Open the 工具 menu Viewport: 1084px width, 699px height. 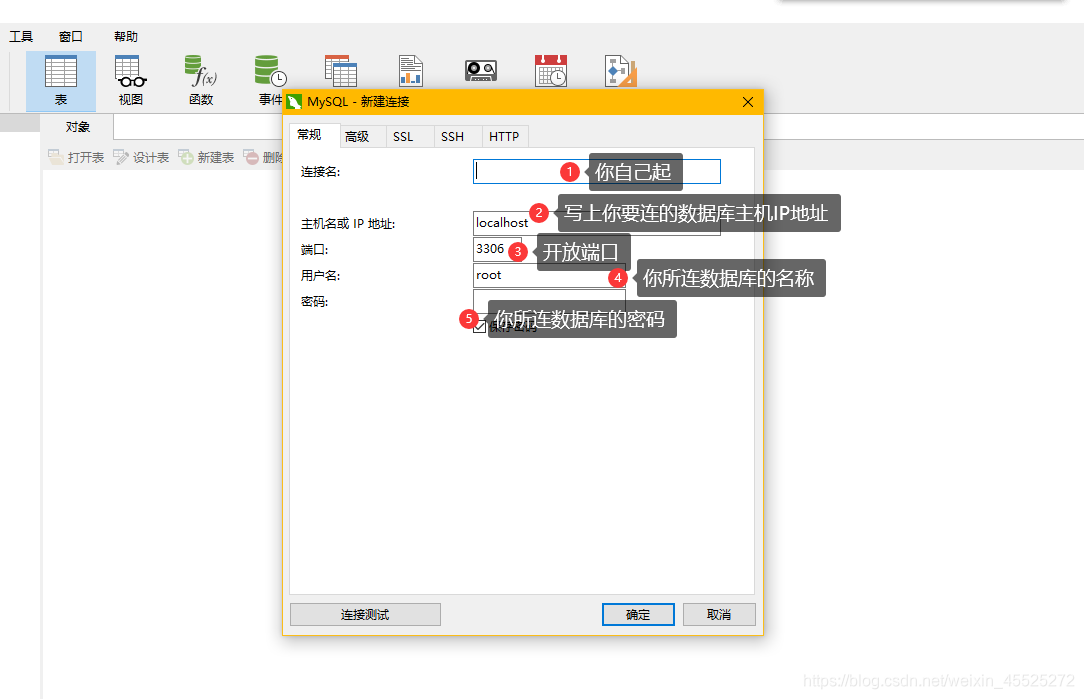21,37
